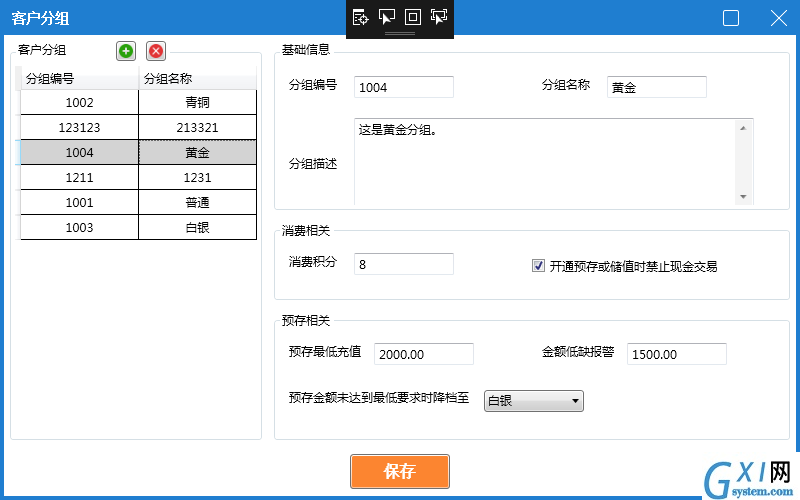
Task: Click the orange 保存 button
Action: [x=400, y=471]
